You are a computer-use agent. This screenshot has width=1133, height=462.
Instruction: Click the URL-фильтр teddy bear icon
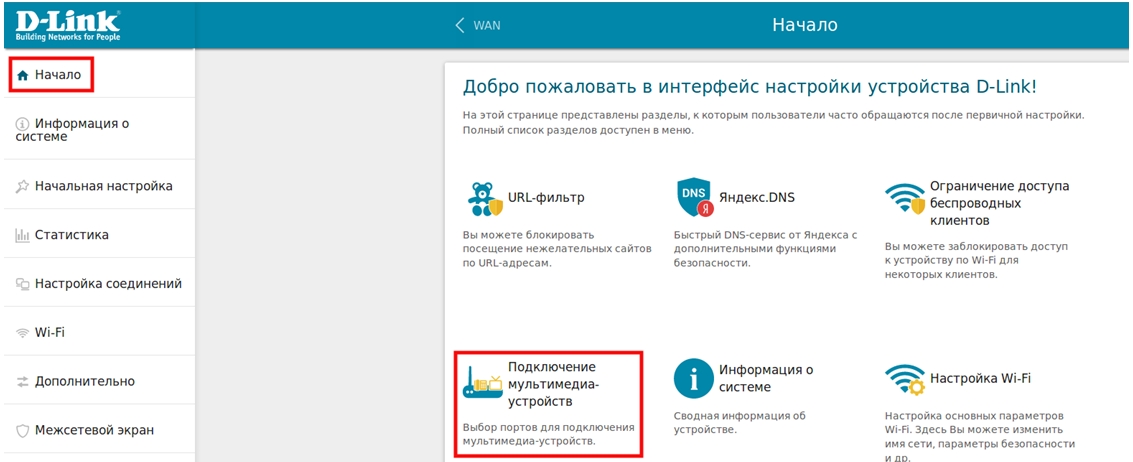[x=485, y=200]
